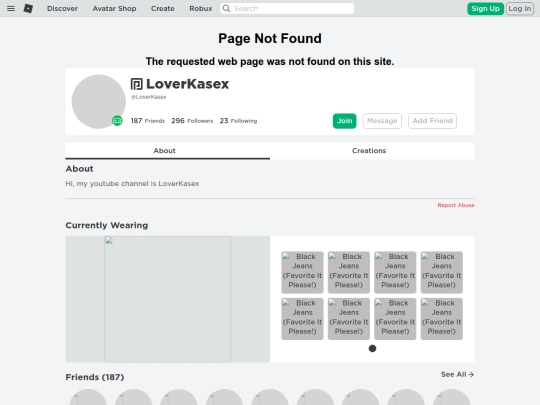Click the Roblox logo icon
Image resolution: width=540 pixels, height=405 pixels.
28,9
